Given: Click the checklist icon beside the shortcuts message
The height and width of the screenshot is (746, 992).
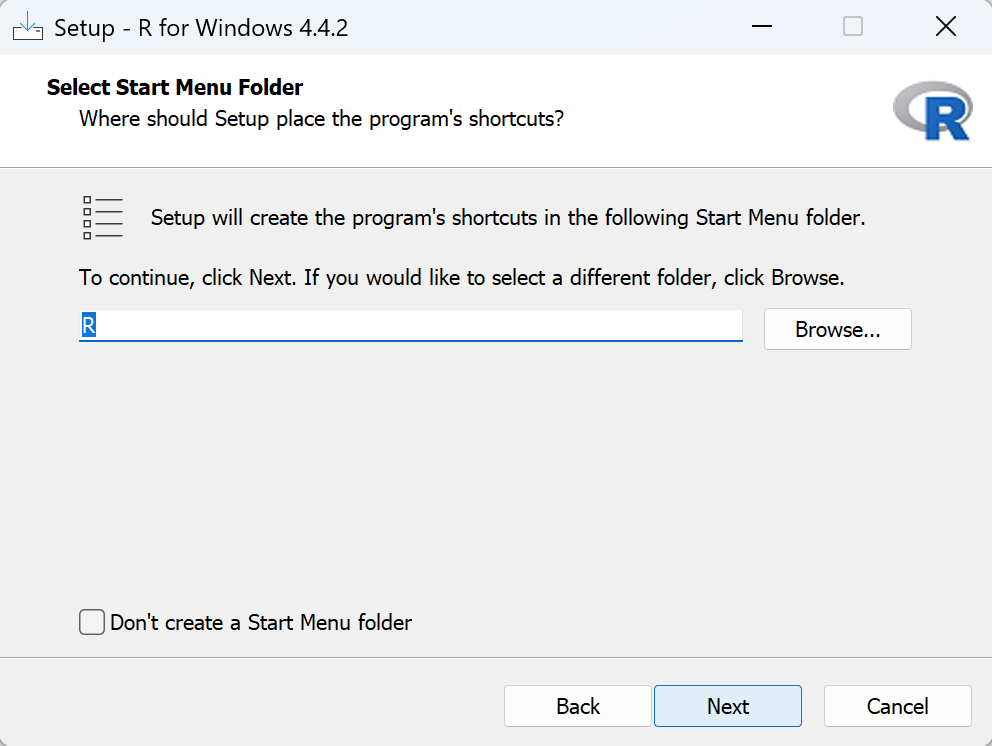Looking at the screenshot, I should (102, 217).
